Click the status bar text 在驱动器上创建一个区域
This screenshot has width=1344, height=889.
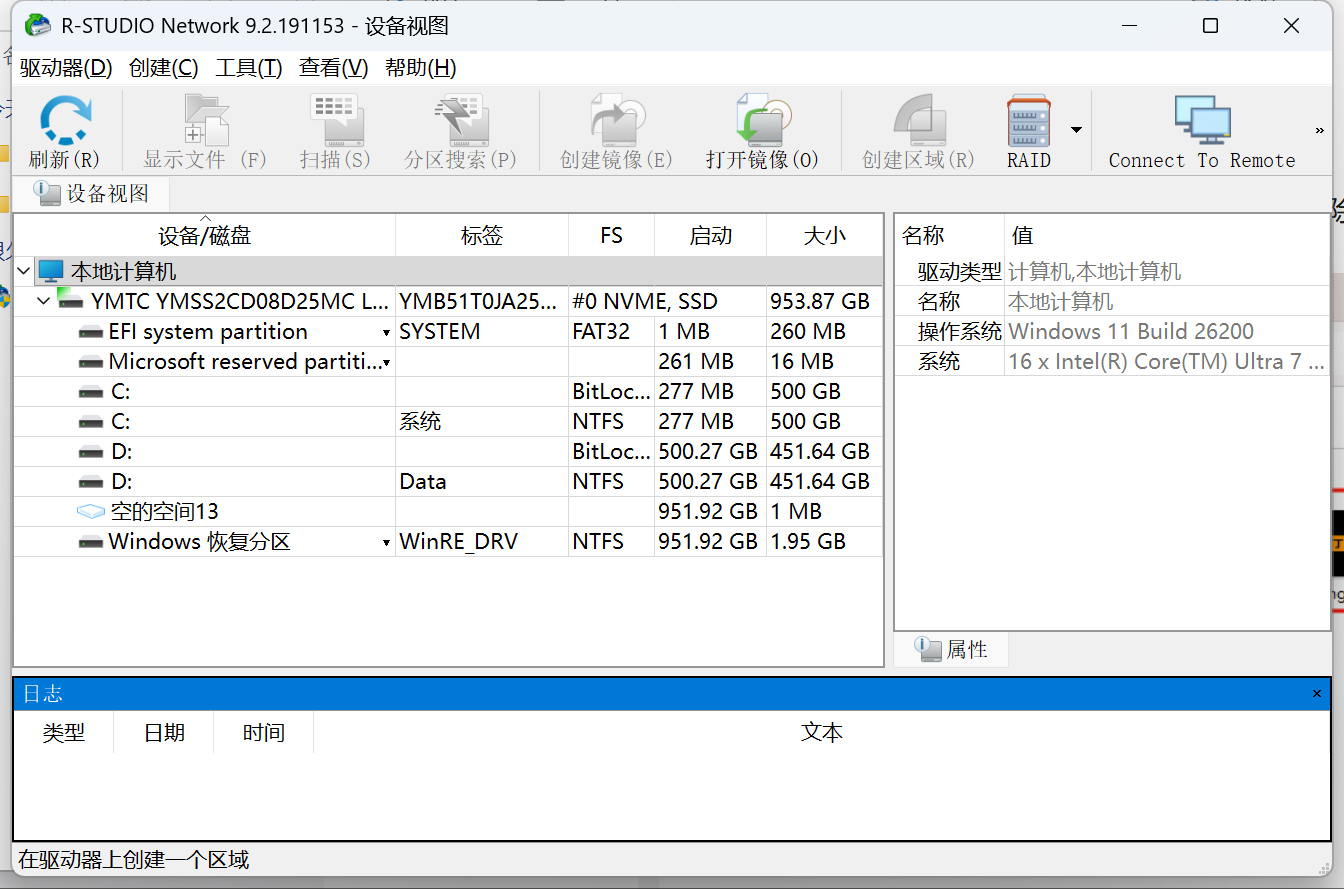click(134, 860)
